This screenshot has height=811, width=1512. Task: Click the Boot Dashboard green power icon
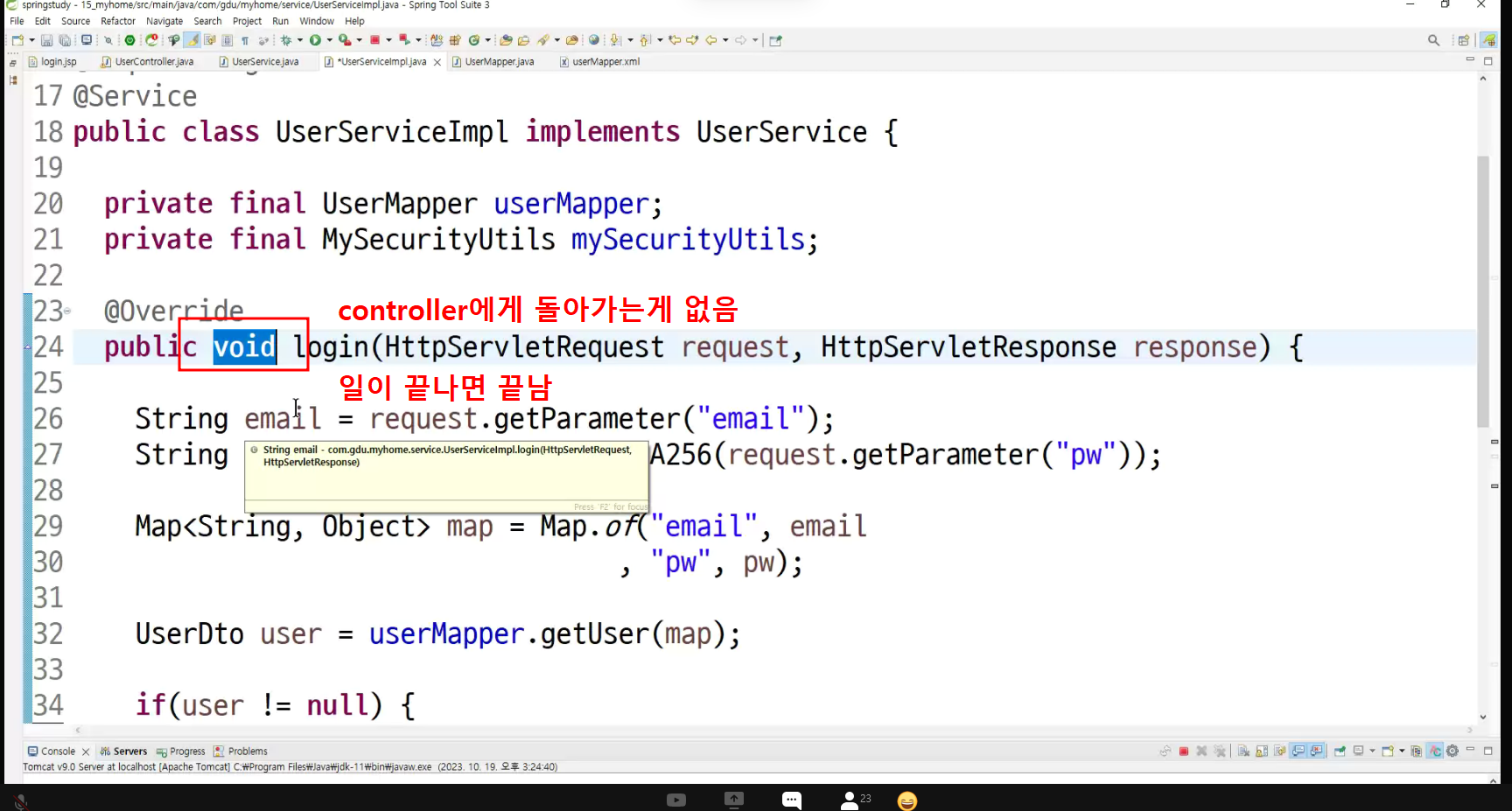point(129,40)
